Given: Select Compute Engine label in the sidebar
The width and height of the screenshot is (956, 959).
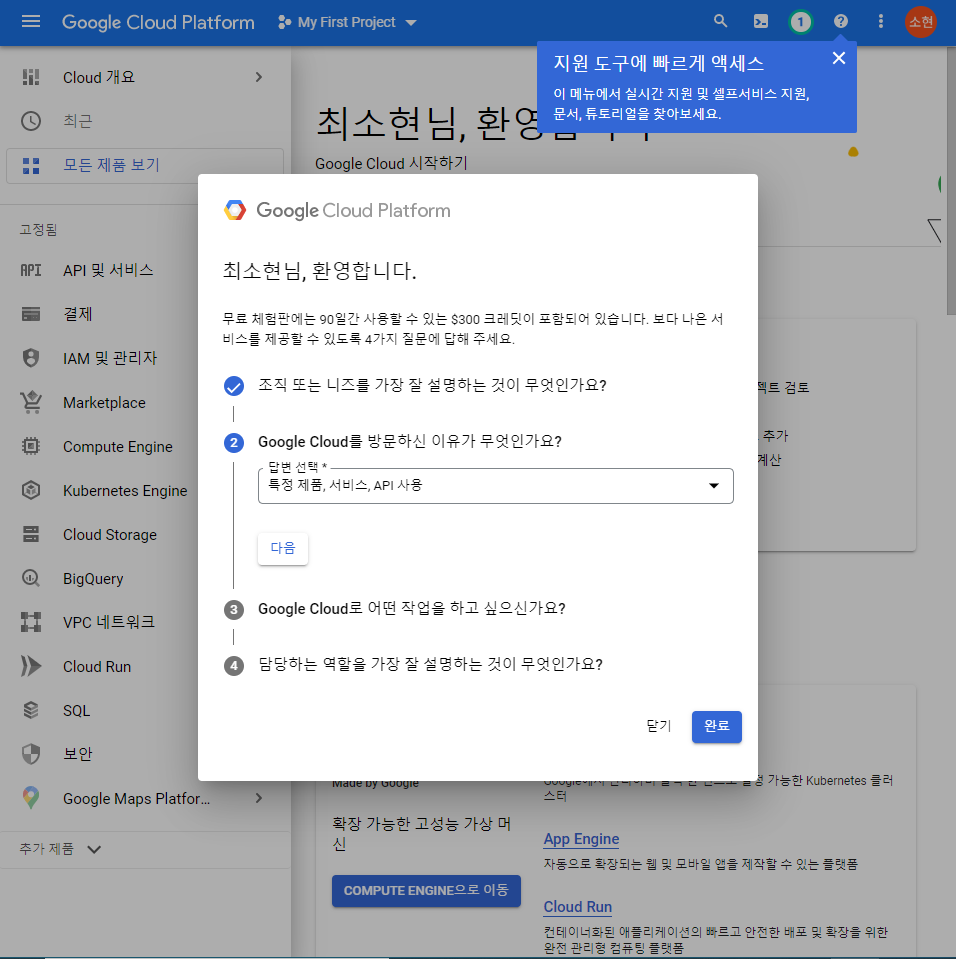Looking at the screenshot, I should 117,447.
